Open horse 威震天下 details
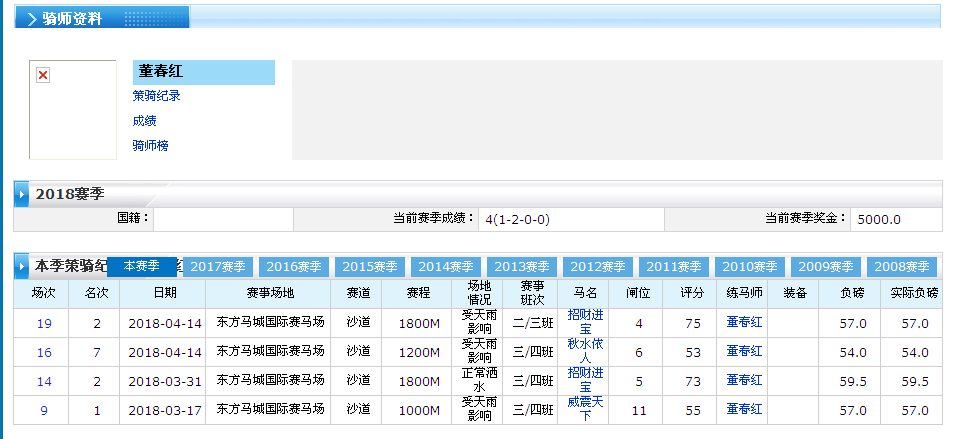This screenshot has width=953, height=439. click(x=585, y=409)
